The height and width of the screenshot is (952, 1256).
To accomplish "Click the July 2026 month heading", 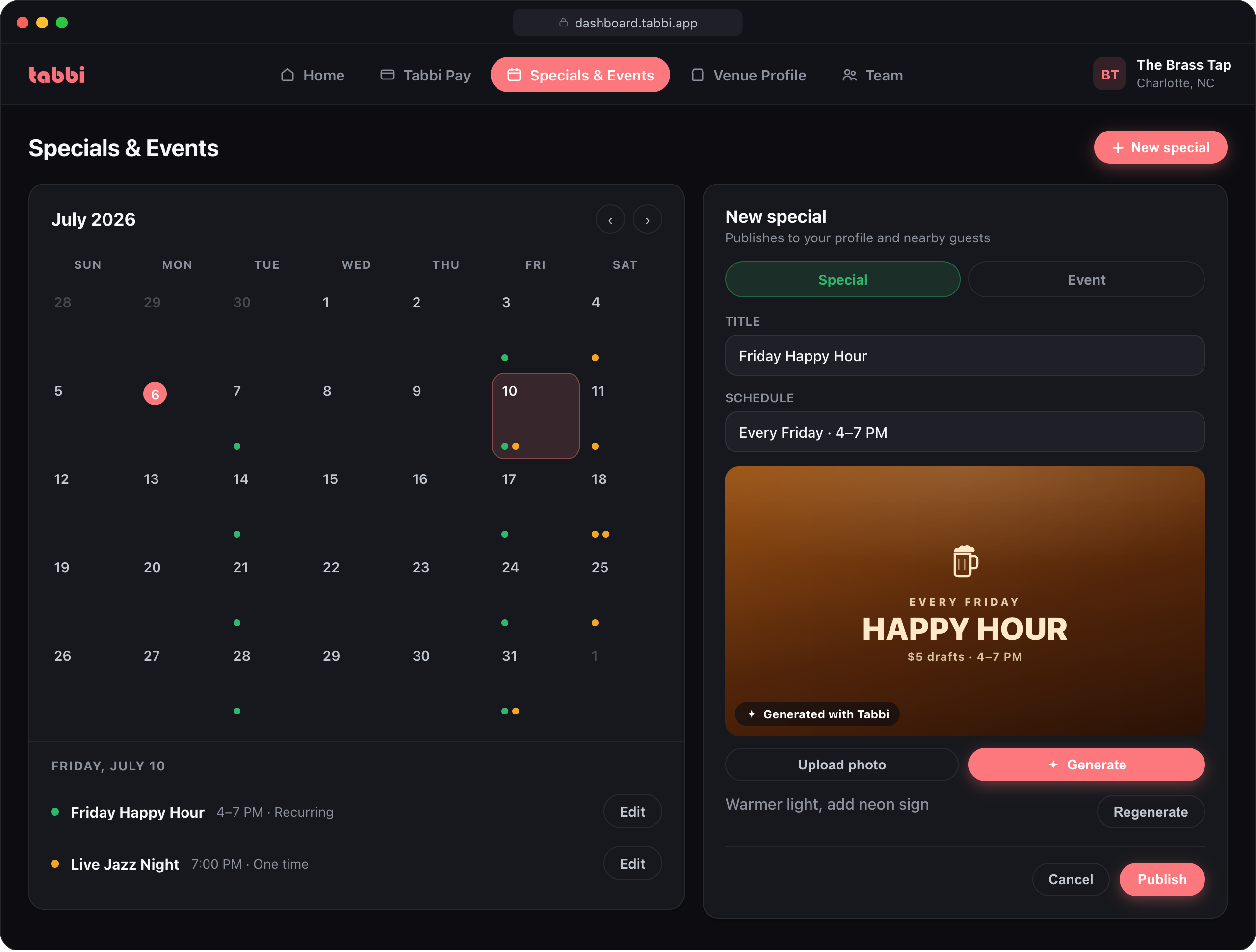I will [x=94, y=220].
